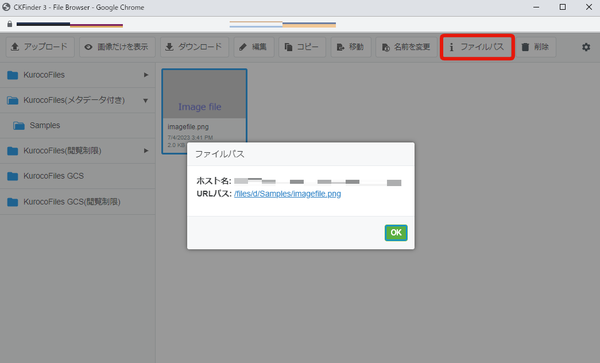Maximize the Chrome window
The image size is (600, 363).
coord(562,7)
